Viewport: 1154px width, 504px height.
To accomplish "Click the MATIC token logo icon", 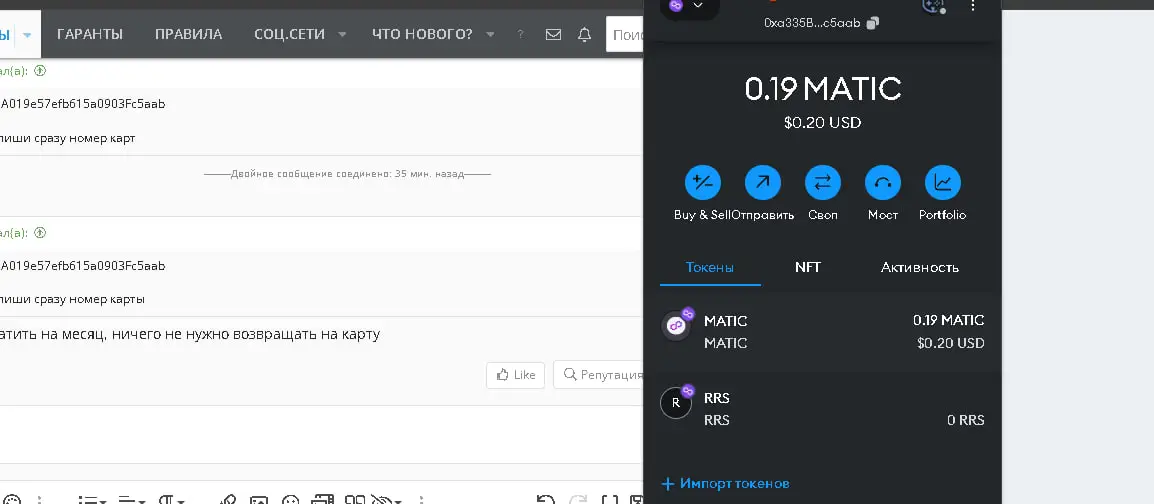I will point(676,325).
